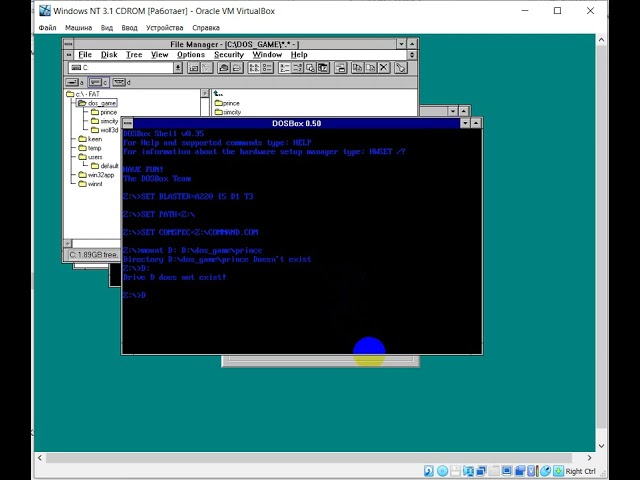Select drive d button
Image resolution: width=640 pixels, height=480 pixels.
click(x=122, y=82)
